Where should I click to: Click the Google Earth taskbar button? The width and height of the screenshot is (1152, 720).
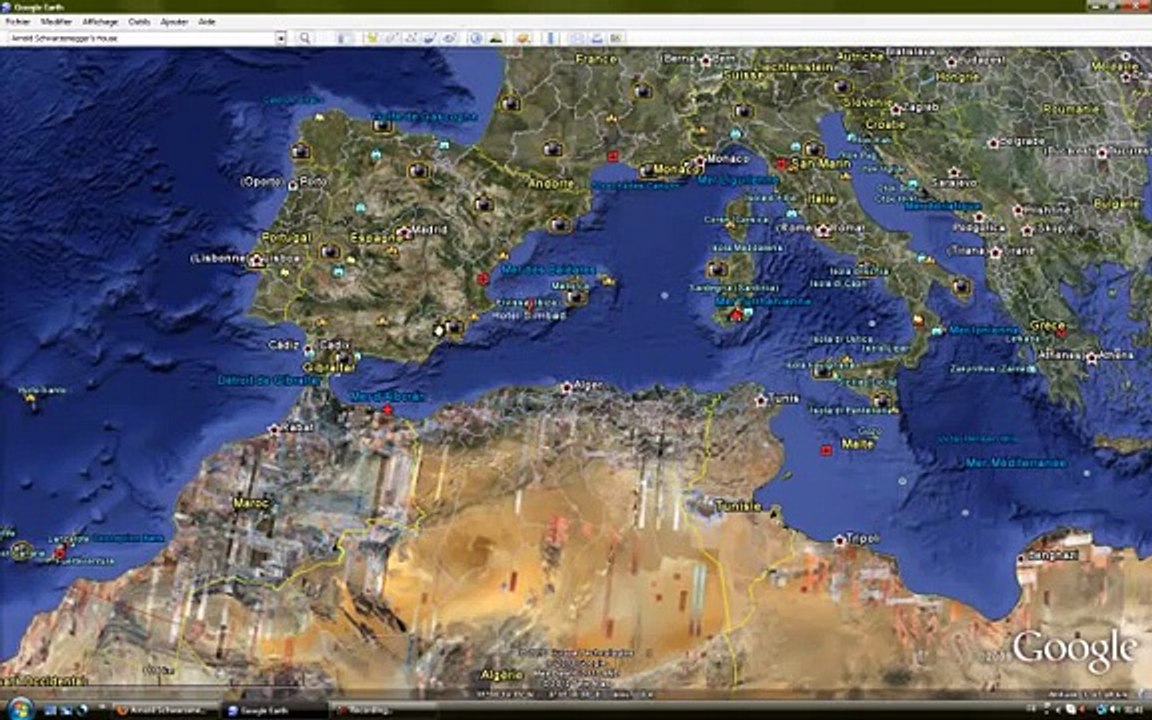click(x=276, y=710)
